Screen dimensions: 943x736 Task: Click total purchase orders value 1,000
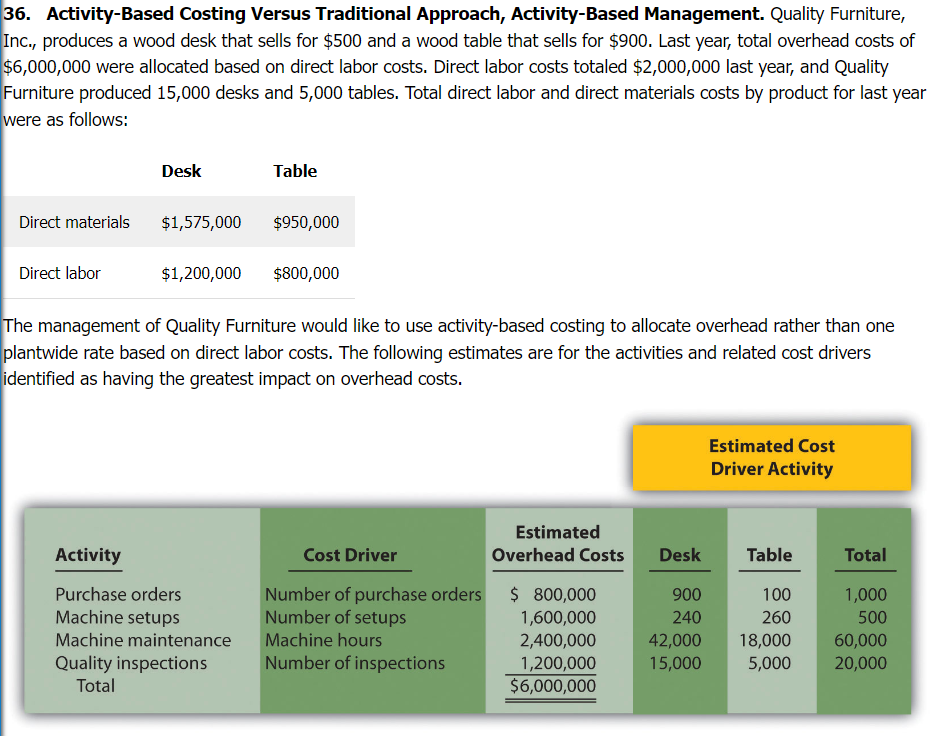(x=865, y=594)
